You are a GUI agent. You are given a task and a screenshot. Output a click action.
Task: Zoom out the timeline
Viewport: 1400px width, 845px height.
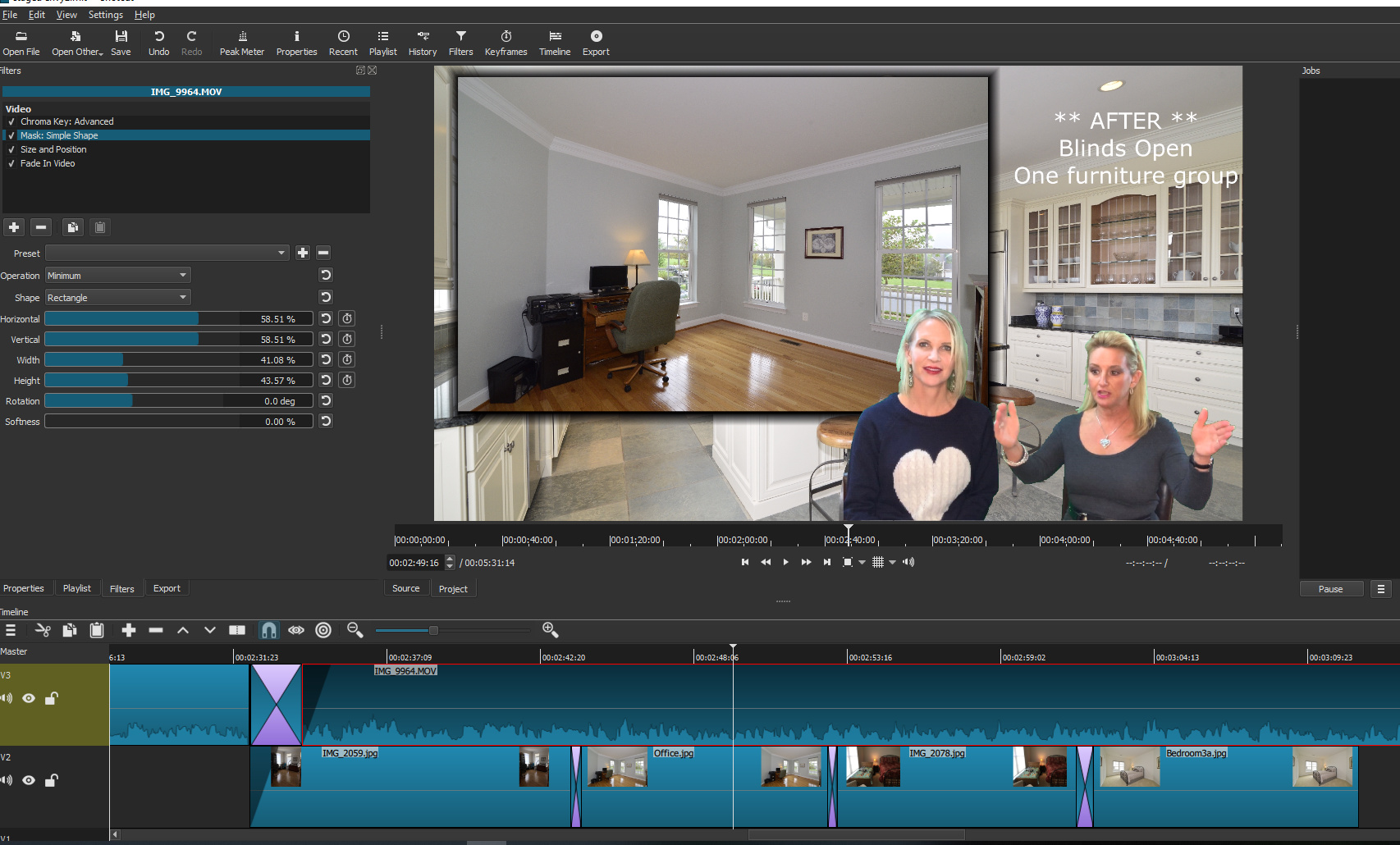click(x=355, y=630)
